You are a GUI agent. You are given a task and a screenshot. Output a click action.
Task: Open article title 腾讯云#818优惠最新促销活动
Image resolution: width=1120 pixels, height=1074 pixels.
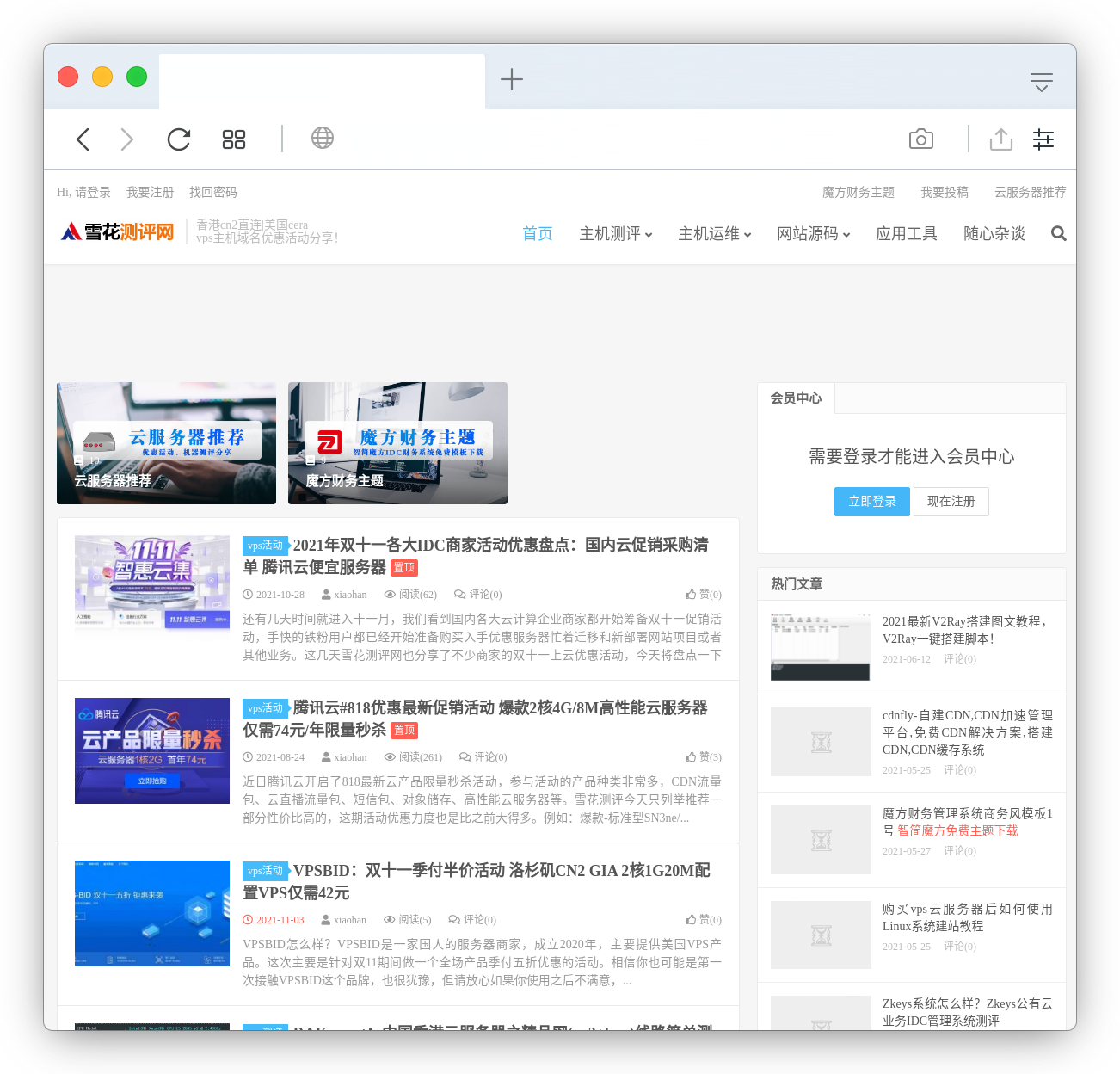pyautogui.click(x=476, y=719)
